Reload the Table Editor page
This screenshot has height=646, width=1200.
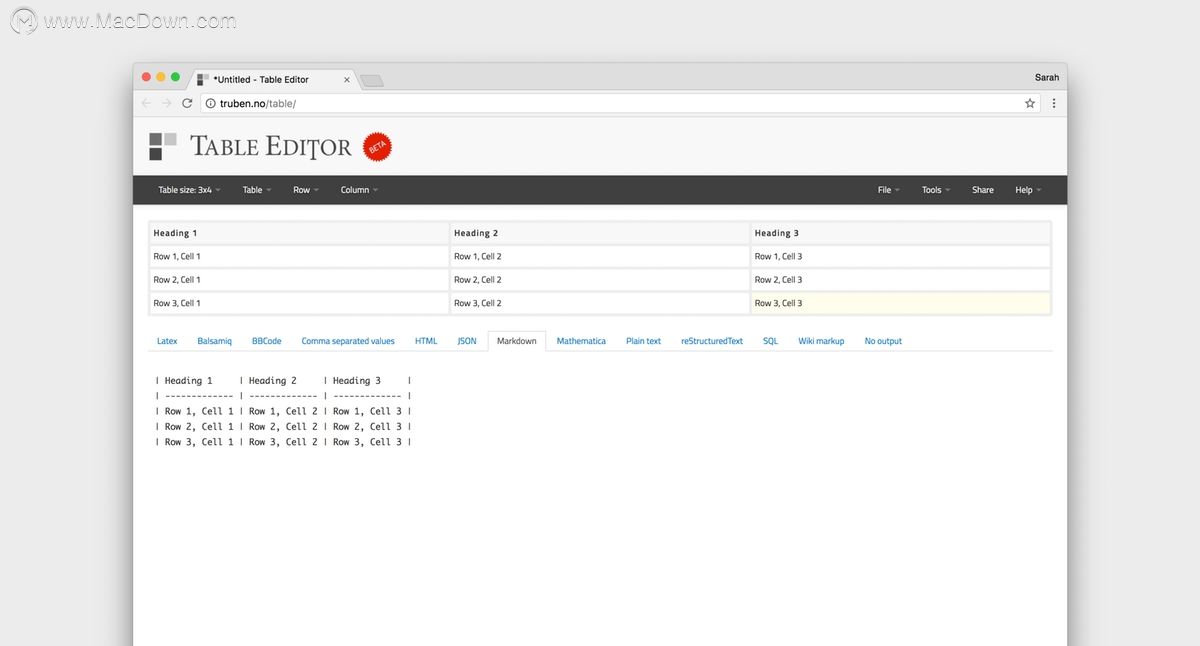coord(187,103)
